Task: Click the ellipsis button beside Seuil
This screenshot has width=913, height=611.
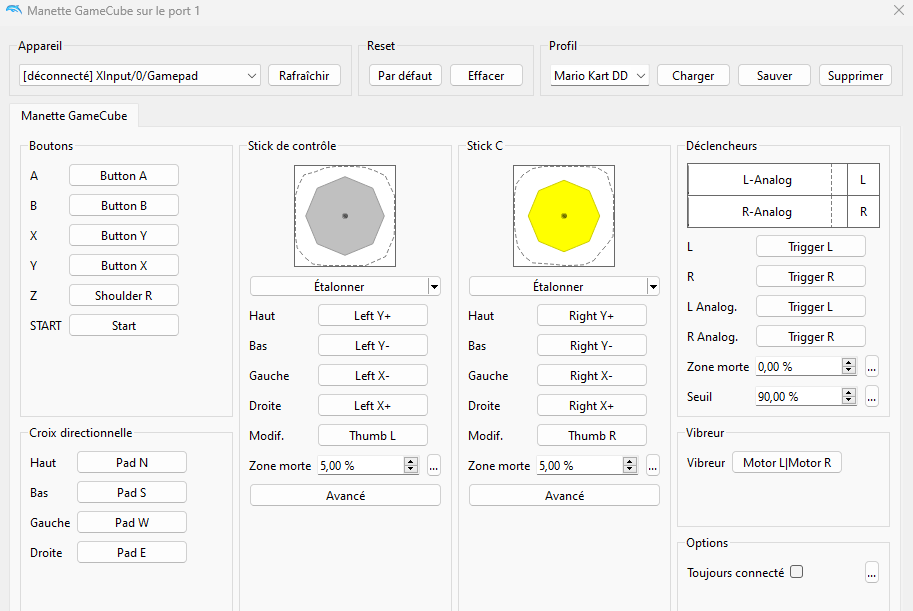Action: (871, 396)
